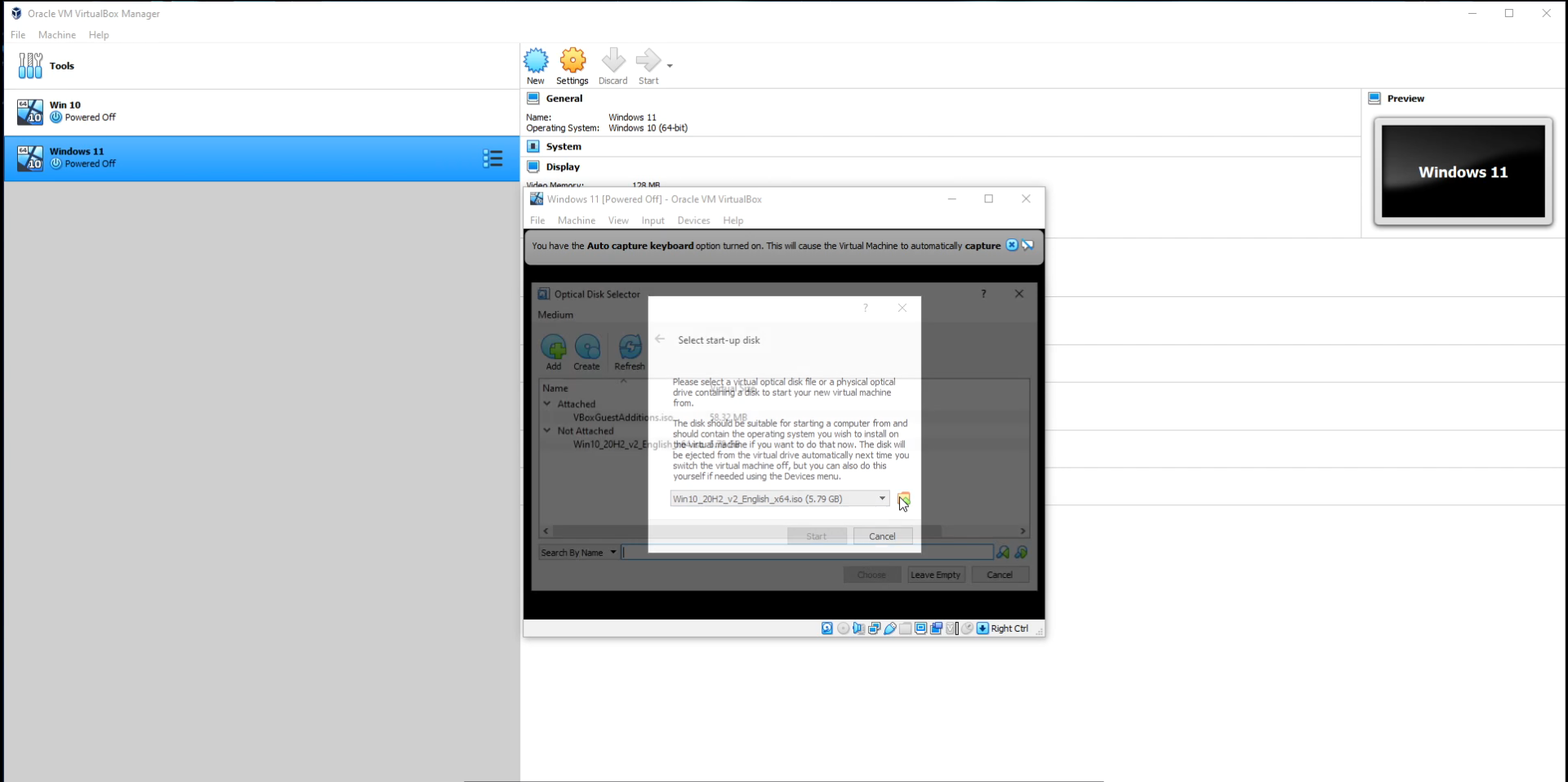The height and width of the screenshot is (782, 1568).
Task: Open the Manager's Machine menu
Action: (57, 35)
